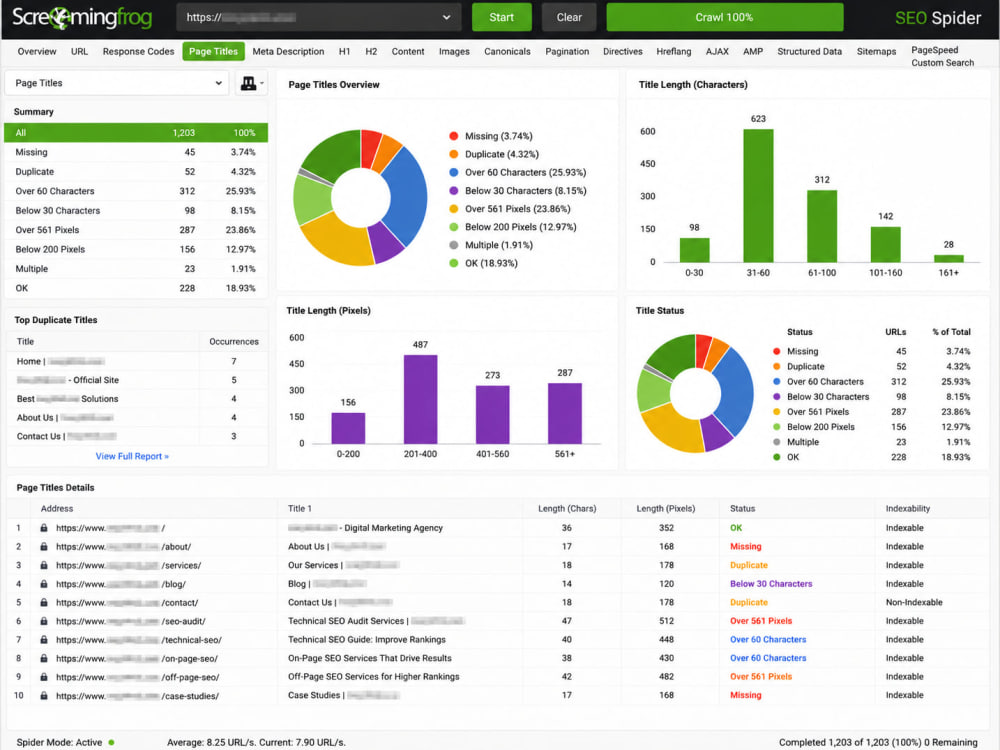Select the Hreflang tab
The width and height of the screenshot is (1000, 750).
(x=673, y=52)
